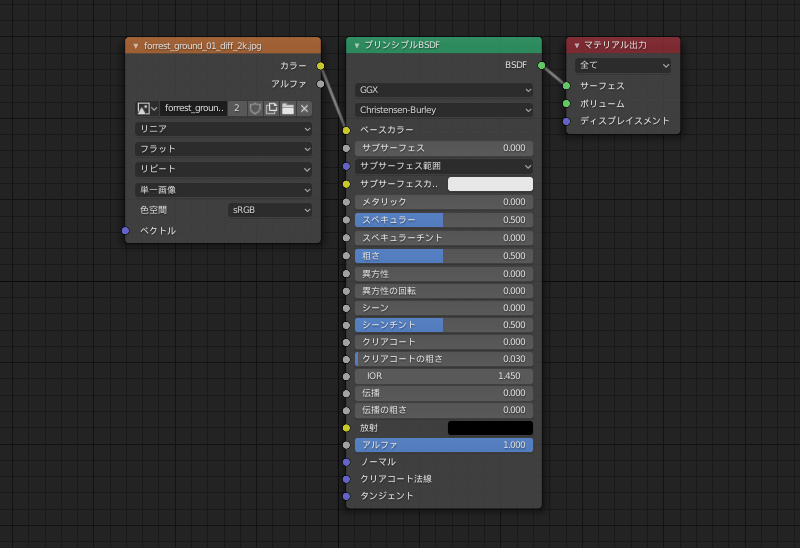Collapse the プリンシプルBSDF node
The image size is (800, 548).
[x=357, y=45]
